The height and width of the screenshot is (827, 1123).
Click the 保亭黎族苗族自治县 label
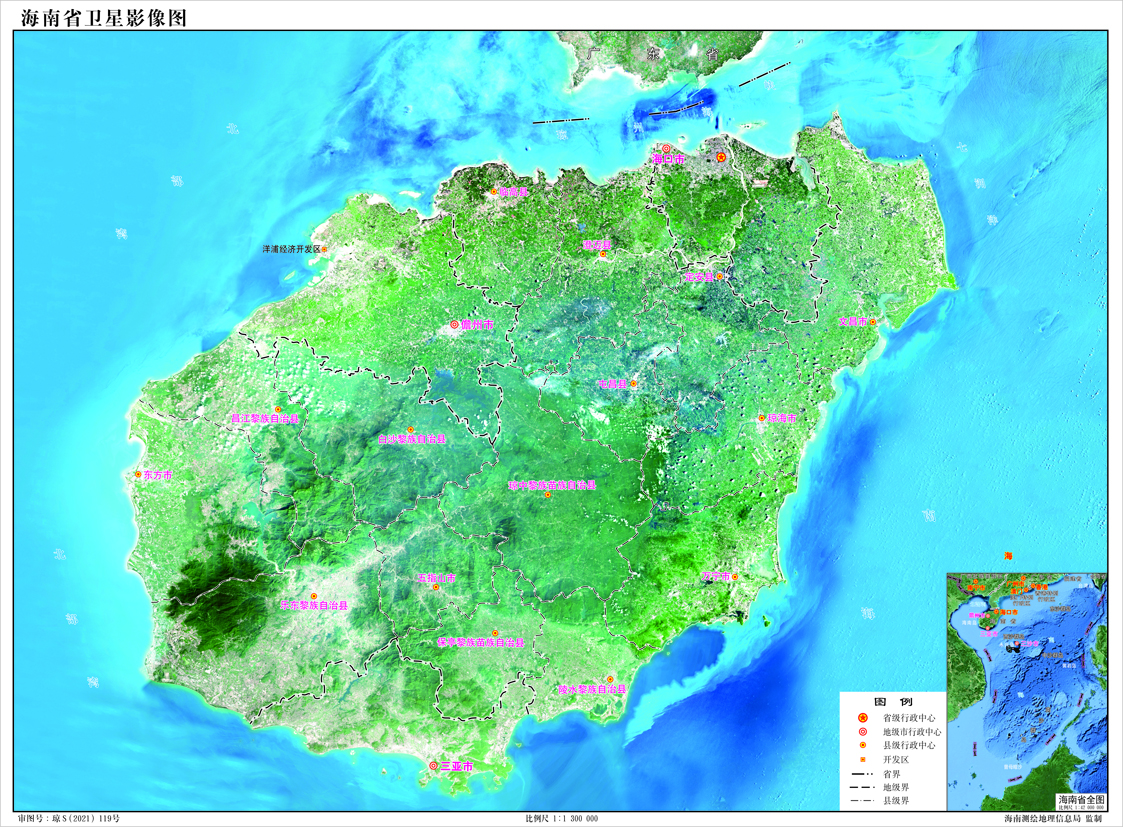click(481, 642)
